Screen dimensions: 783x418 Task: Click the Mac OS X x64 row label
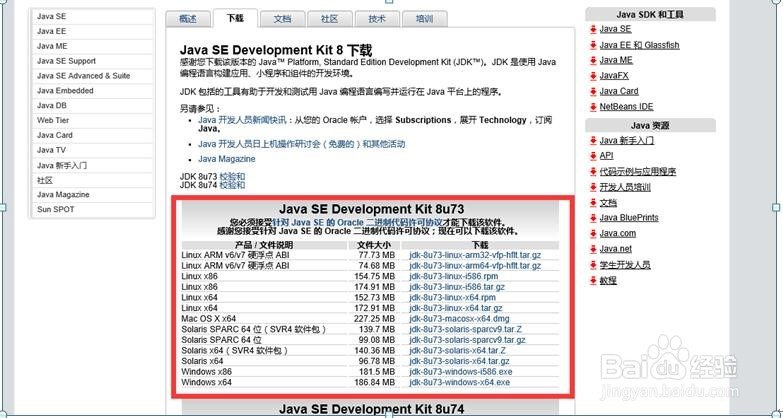click(x=209, y=319)
